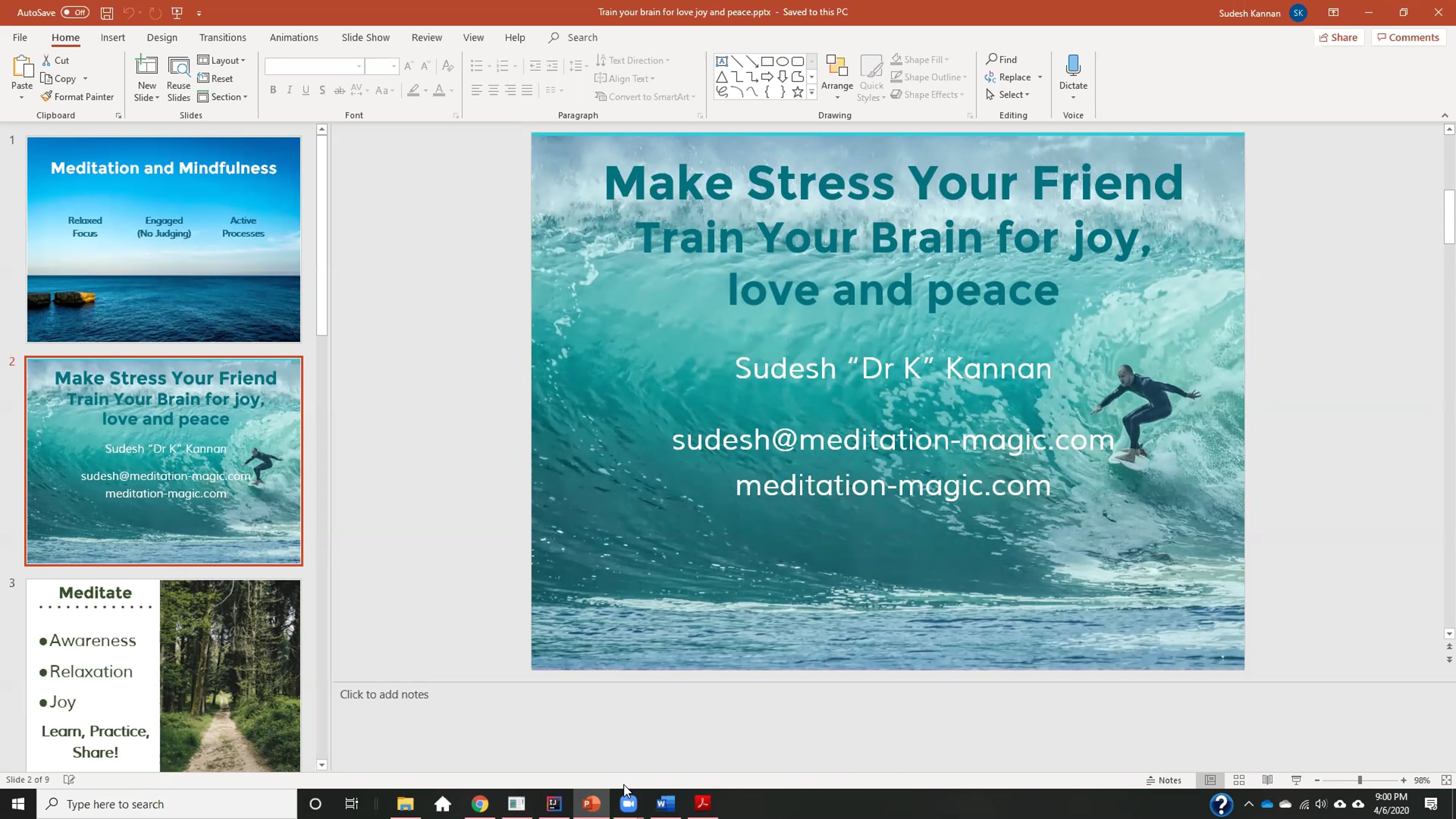Select the Dictate microphone icon
The image size is (1456, 819).
(1073, 66)
